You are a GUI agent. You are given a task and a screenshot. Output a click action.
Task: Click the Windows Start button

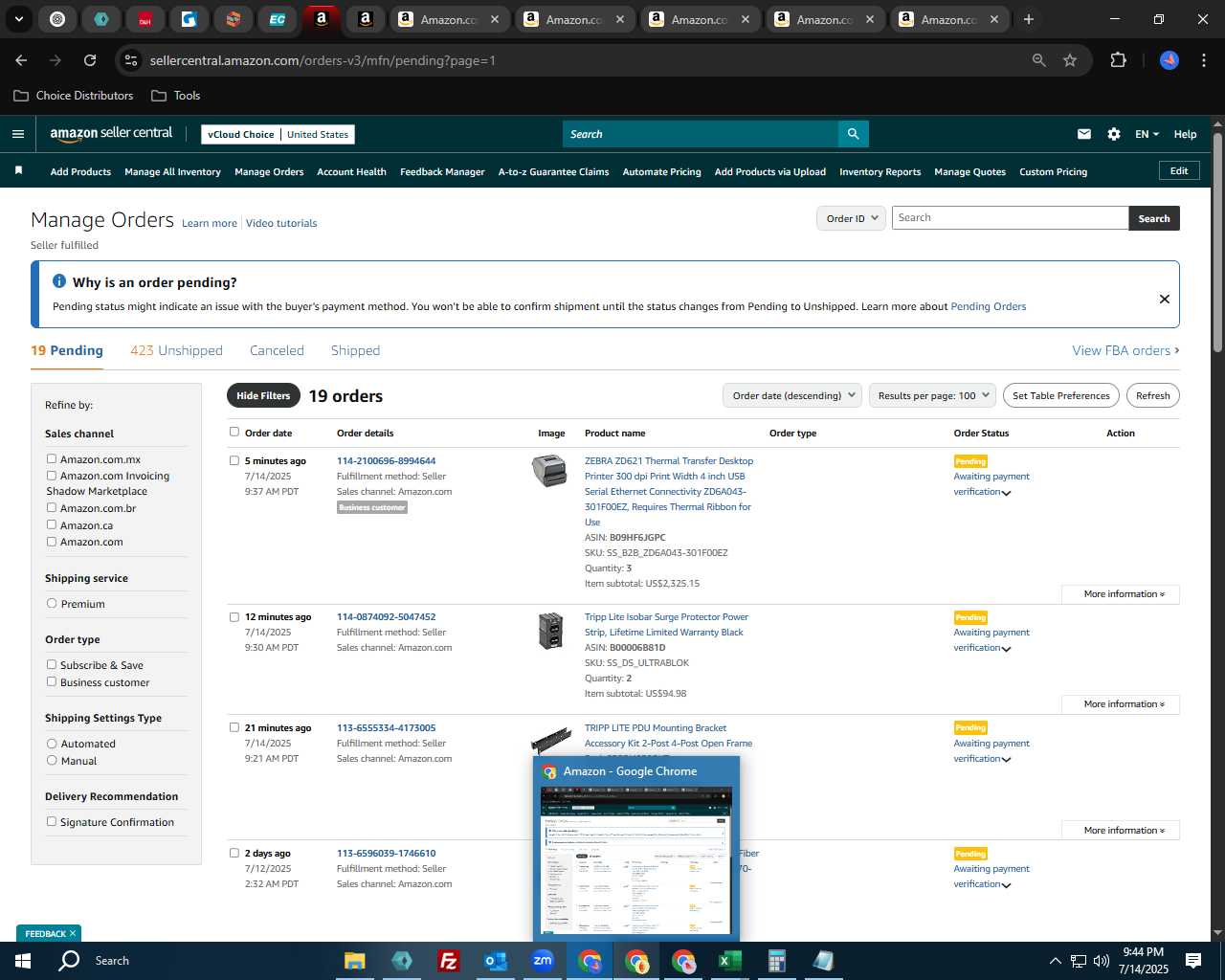[x=23, y=961]
